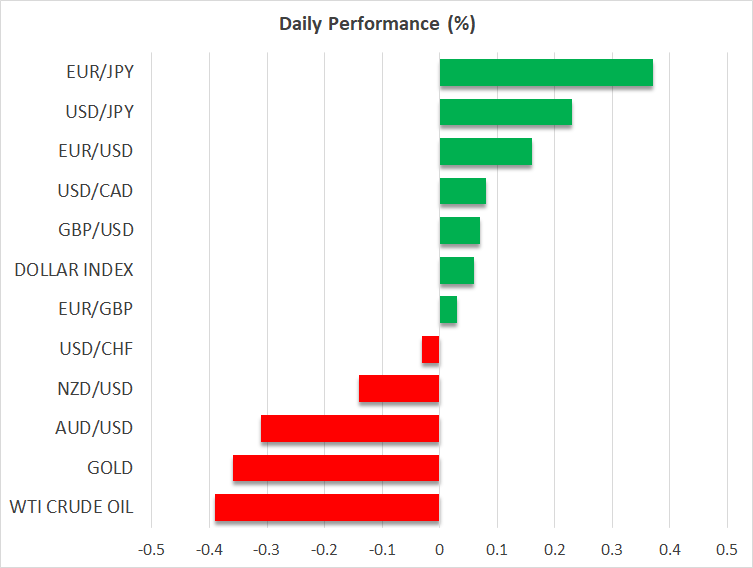
Task: Click the green USD/CAD bar
Action: click(x=462, y=191)
